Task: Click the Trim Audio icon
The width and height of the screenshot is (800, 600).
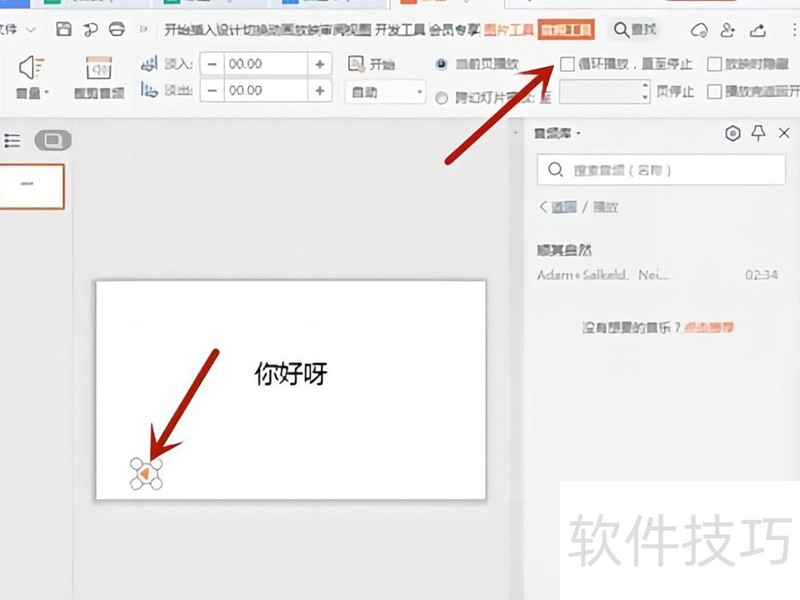Action: point(99,68)
